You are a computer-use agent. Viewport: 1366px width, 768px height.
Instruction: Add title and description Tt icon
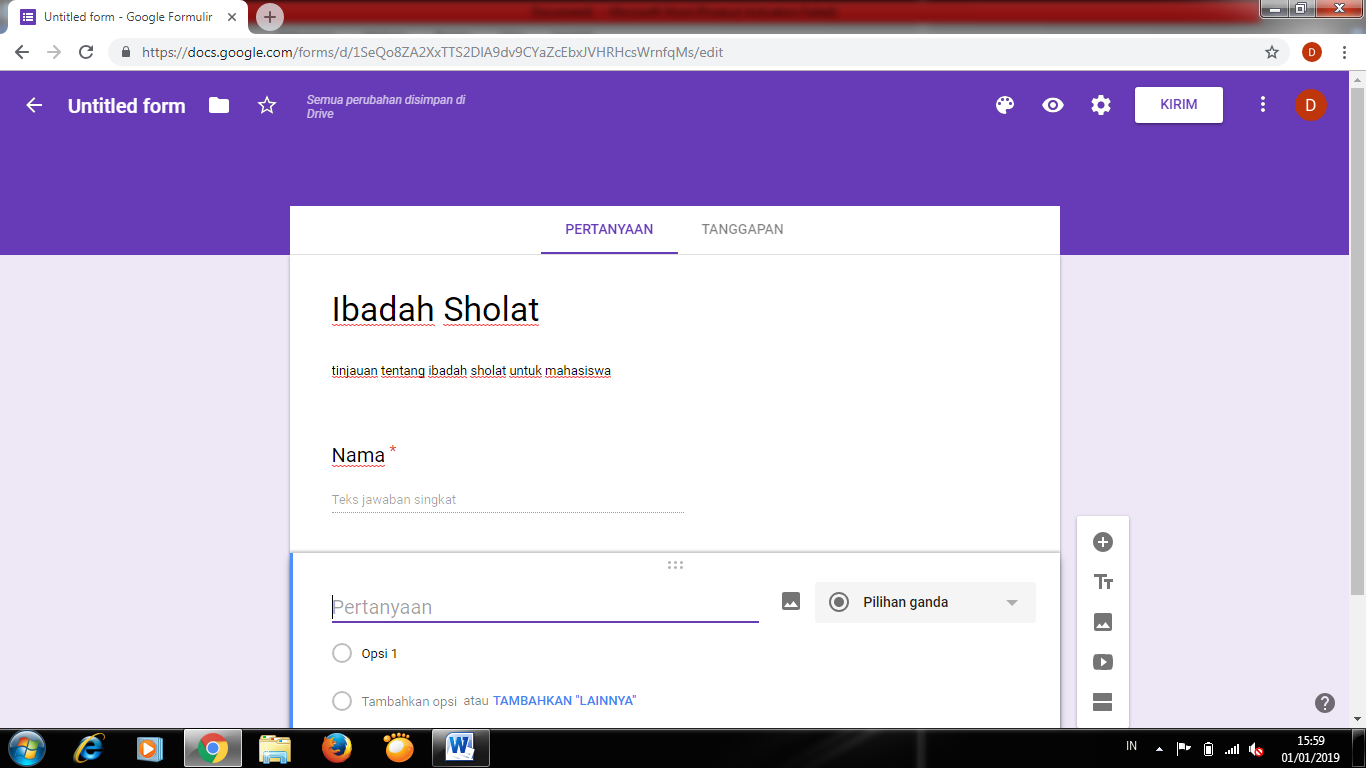pos(1103,582)
